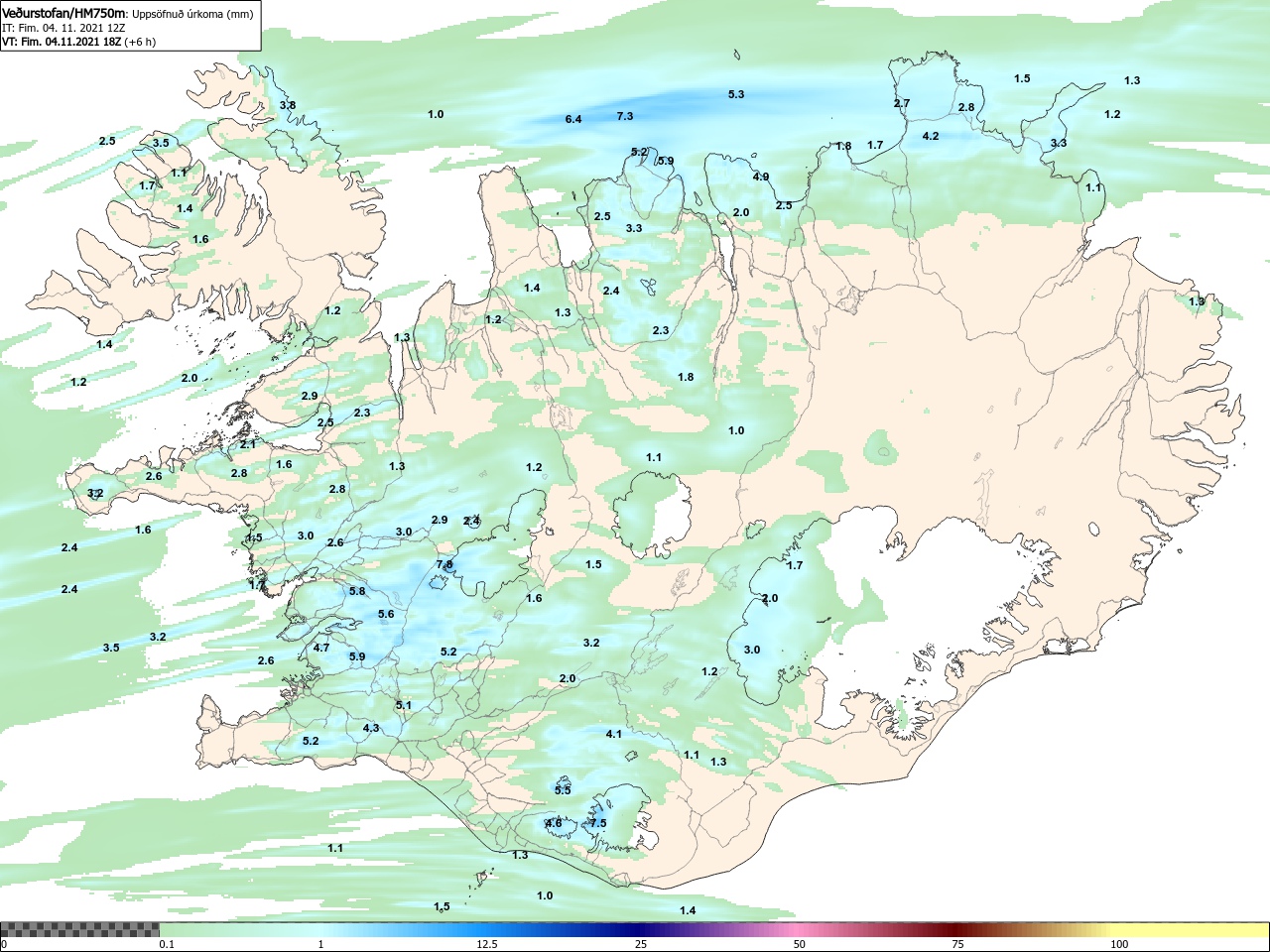Click the 'IT: Fim. 04. 11. 2021 12Z' line
The height and width of the screenshot is (952, 1270).
click(64, 28)
